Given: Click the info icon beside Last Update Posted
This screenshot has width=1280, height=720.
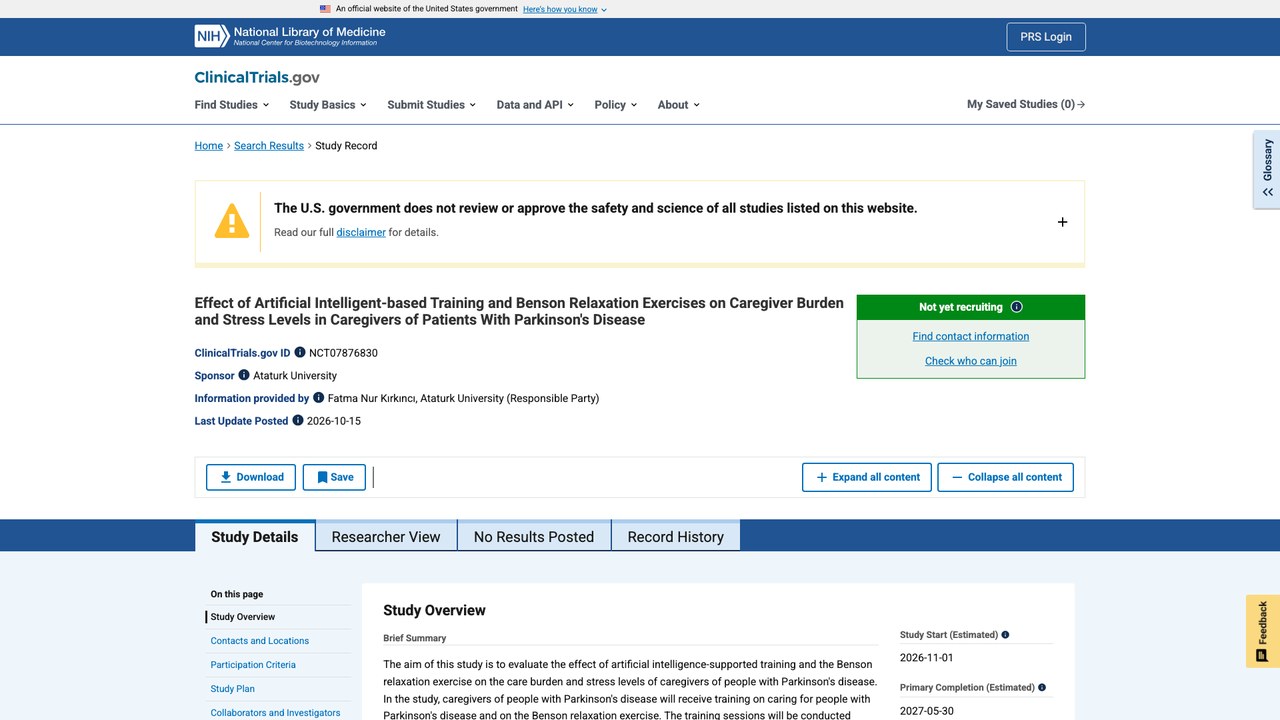Looking at the screenshot, I should pos(298,420).
